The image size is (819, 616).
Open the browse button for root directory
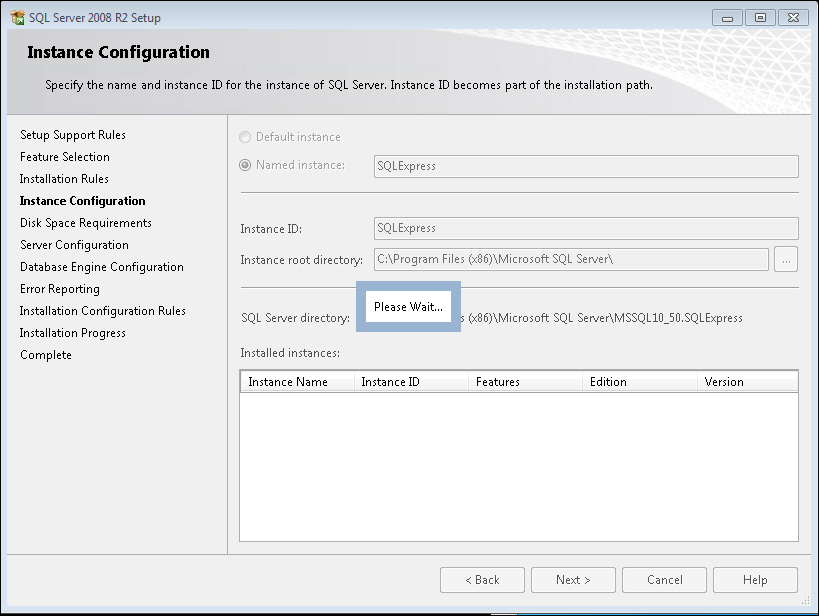tap(786, 260)
